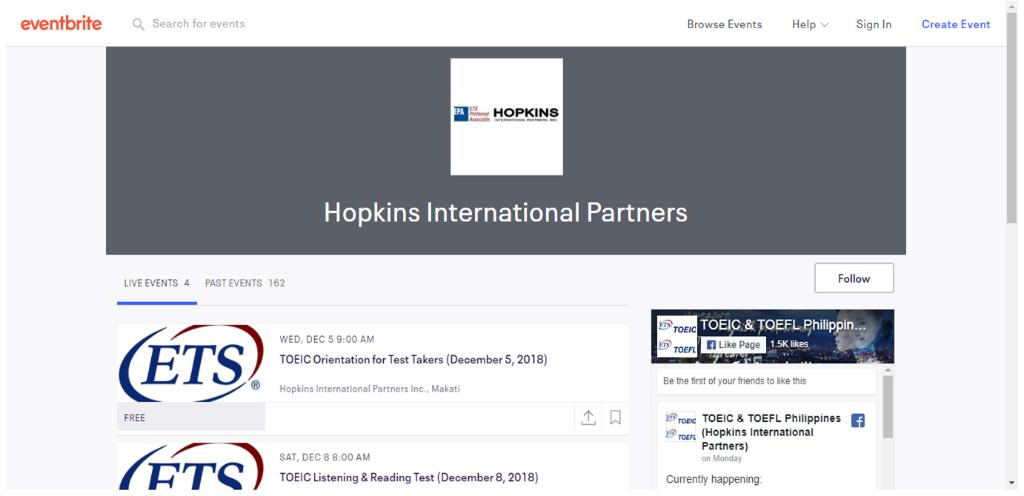Switch to the Live Events tab
Screen dimensions: 1024x496
click(x=157, y=283)
